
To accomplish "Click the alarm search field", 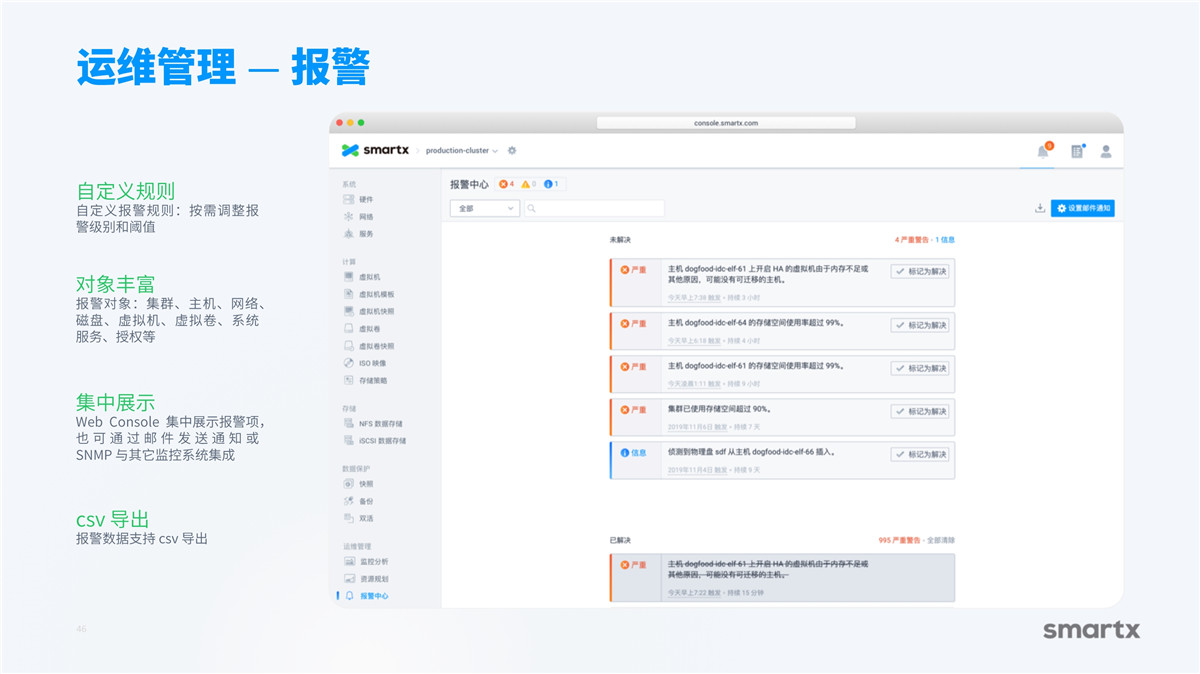I will tap(594, 208).
